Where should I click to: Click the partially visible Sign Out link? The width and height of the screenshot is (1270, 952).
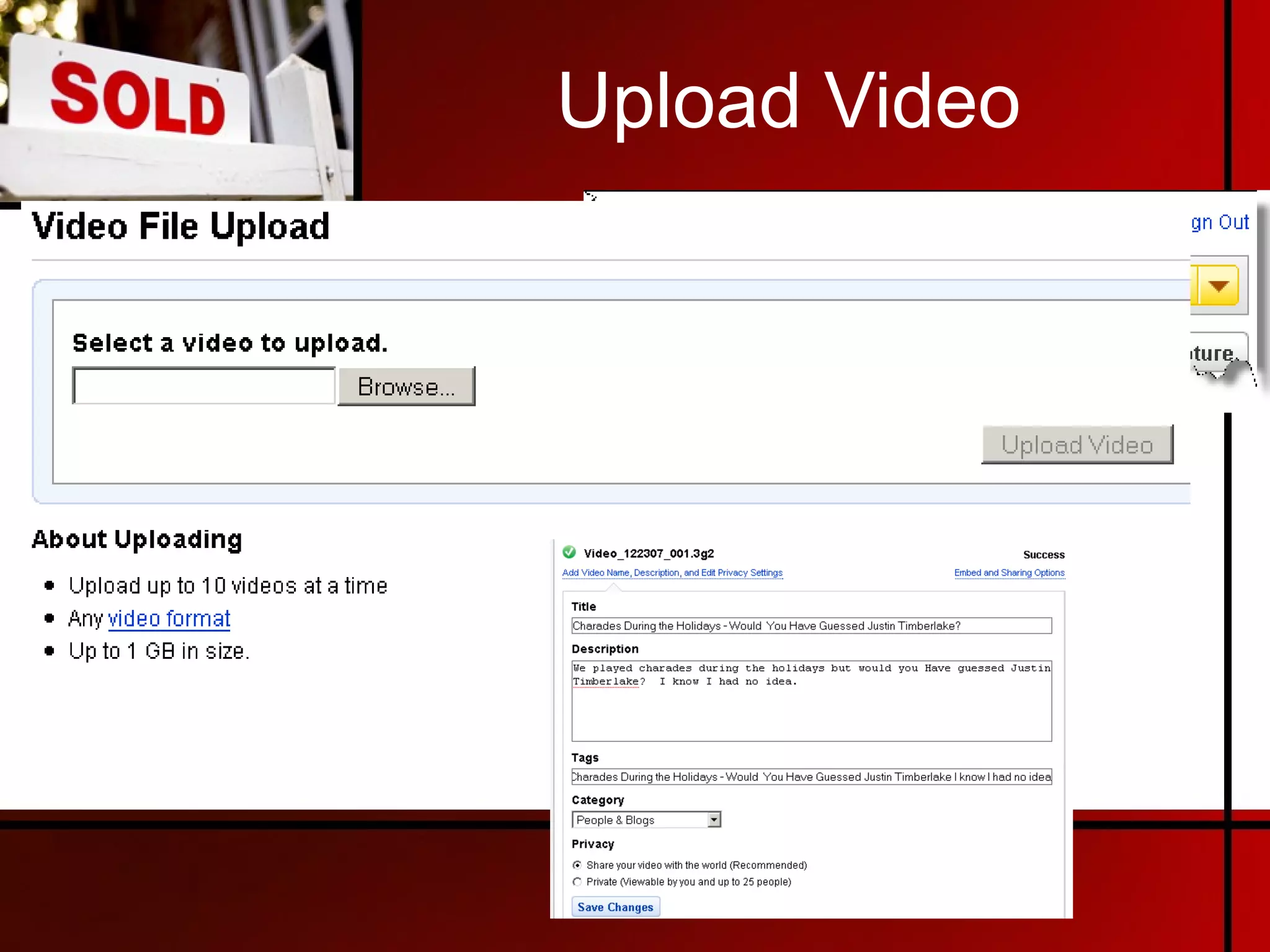pyautogui.click(x=1220, y=222)
